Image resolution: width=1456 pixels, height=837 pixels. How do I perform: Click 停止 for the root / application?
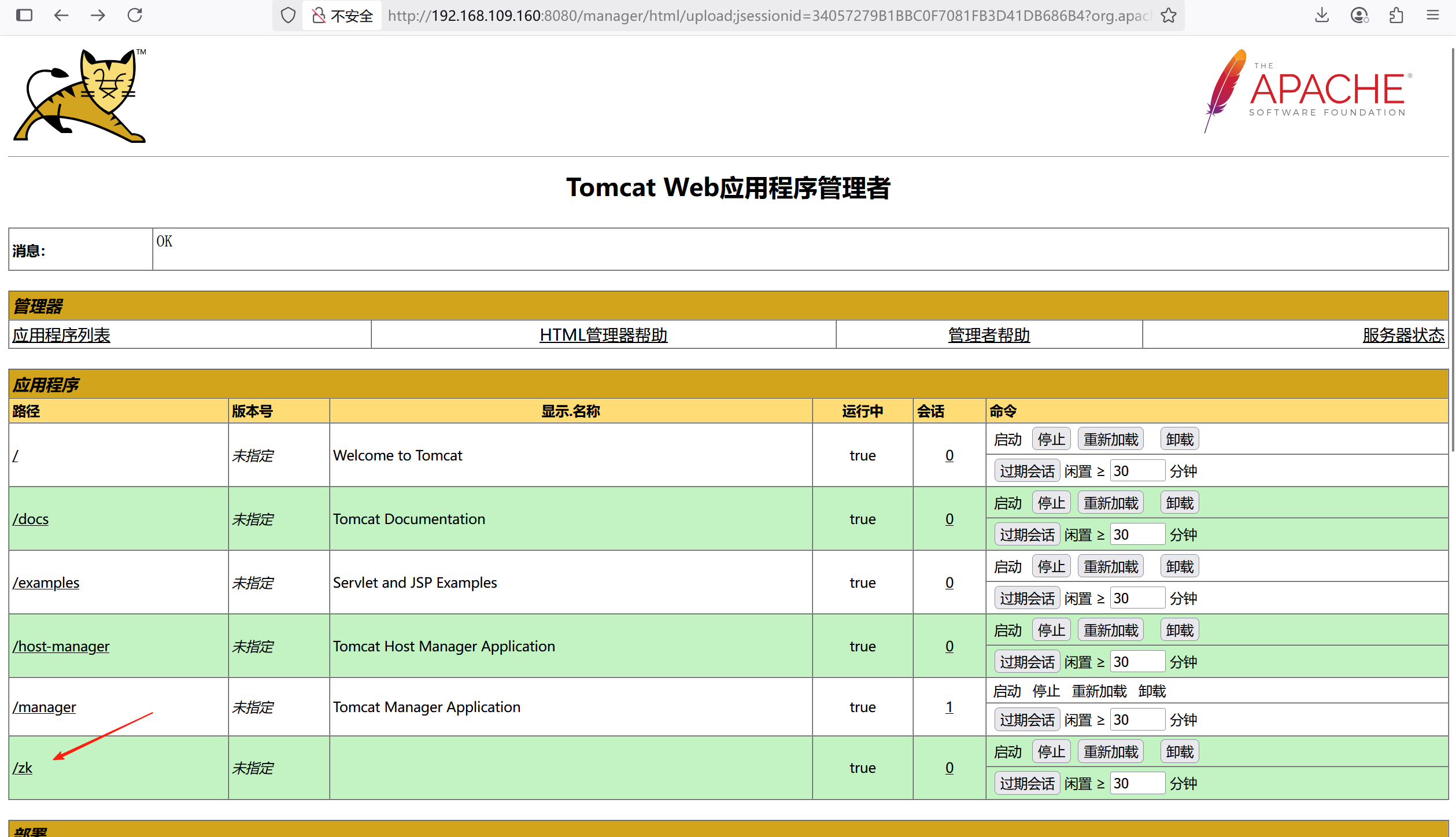click(1051, 439)
